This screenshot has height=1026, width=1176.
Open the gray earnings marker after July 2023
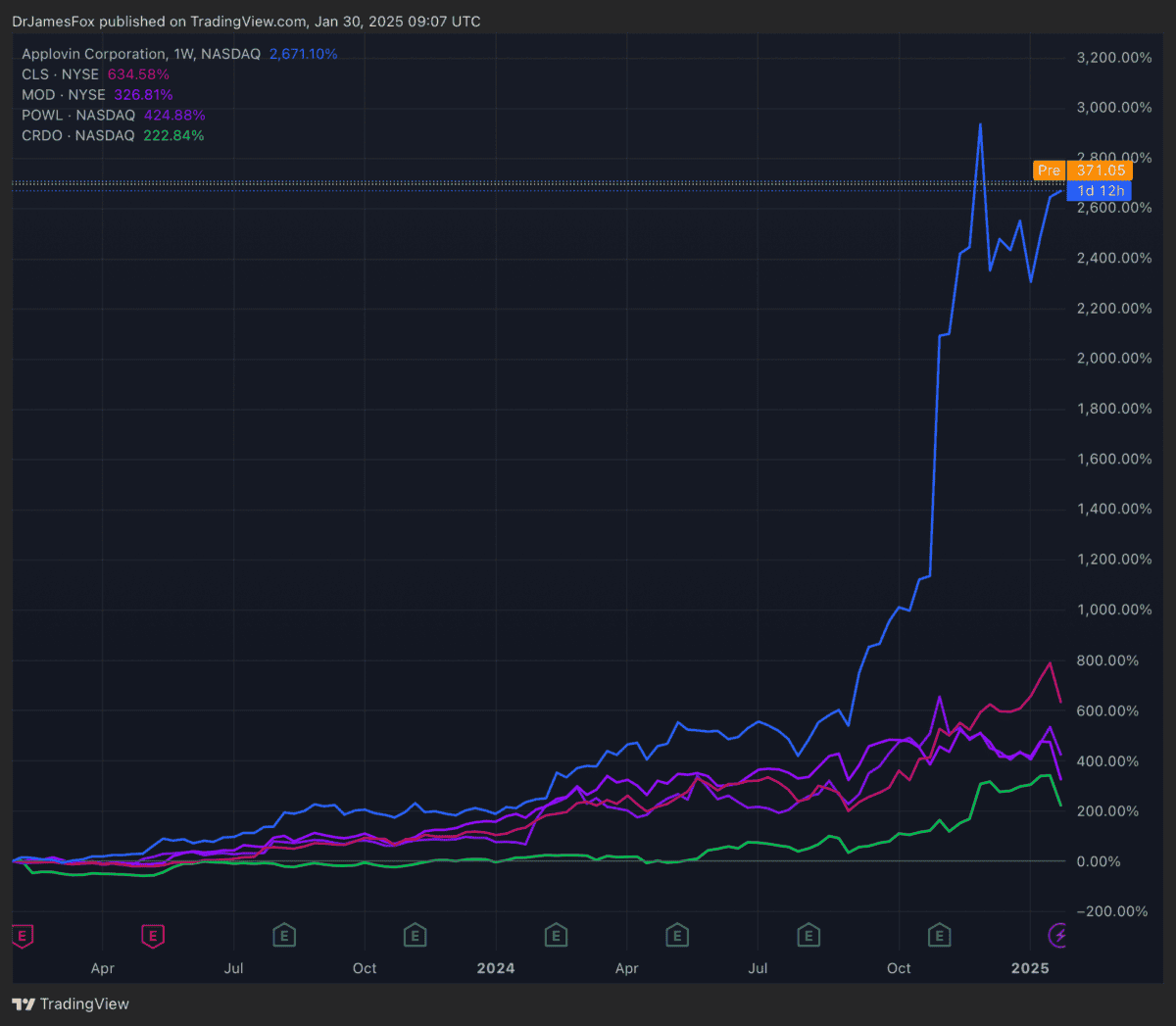(284, 936)
